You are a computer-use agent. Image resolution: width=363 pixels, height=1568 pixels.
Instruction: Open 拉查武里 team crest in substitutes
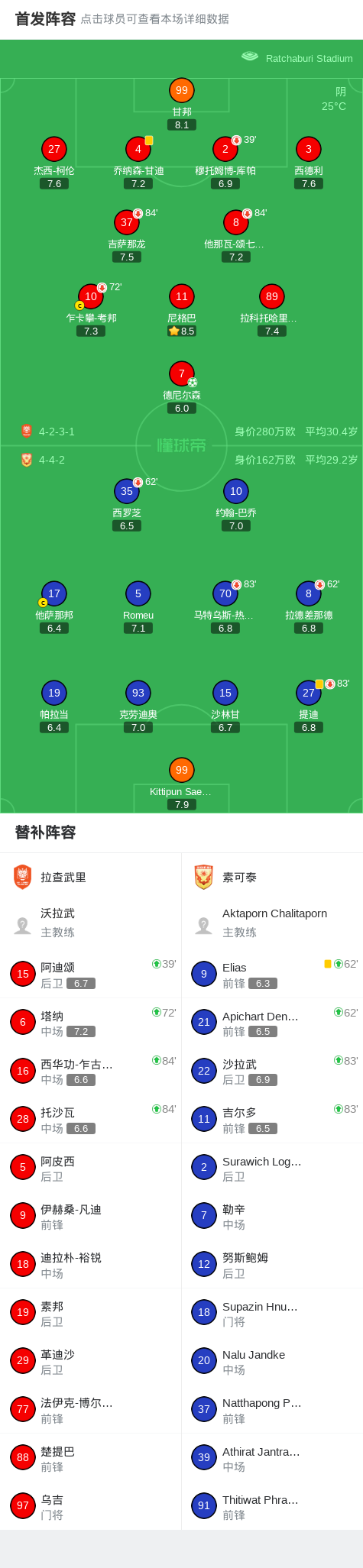[x=23, y=878]
